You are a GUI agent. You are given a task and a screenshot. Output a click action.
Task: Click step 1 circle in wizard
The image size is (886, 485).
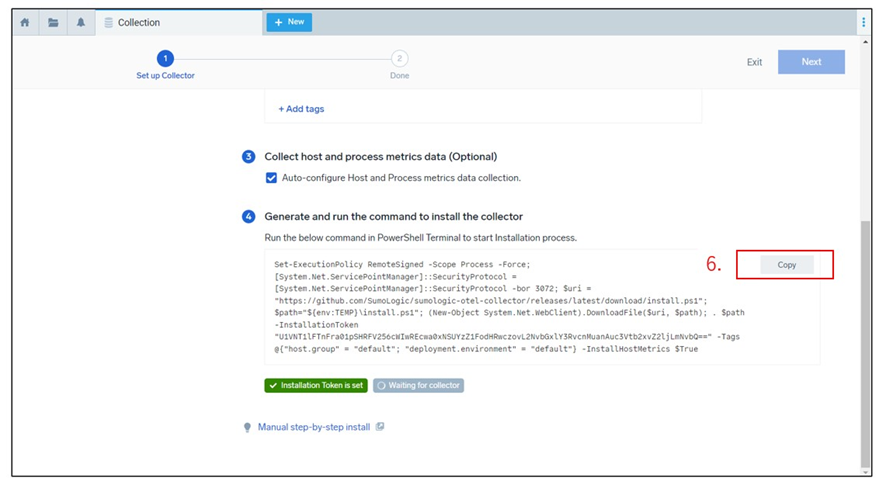[165, 58]
